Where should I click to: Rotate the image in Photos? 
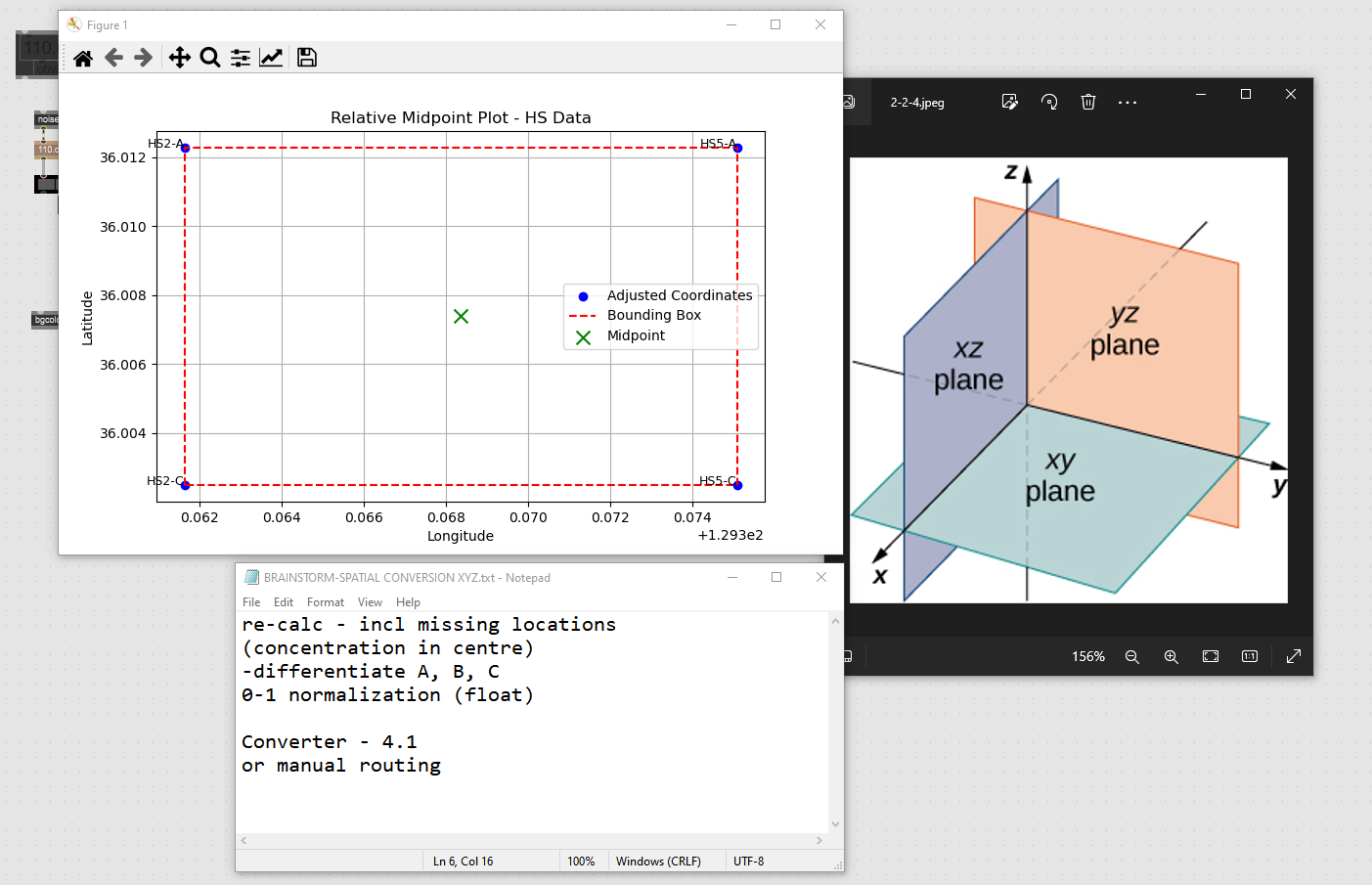pos(1049,102)
